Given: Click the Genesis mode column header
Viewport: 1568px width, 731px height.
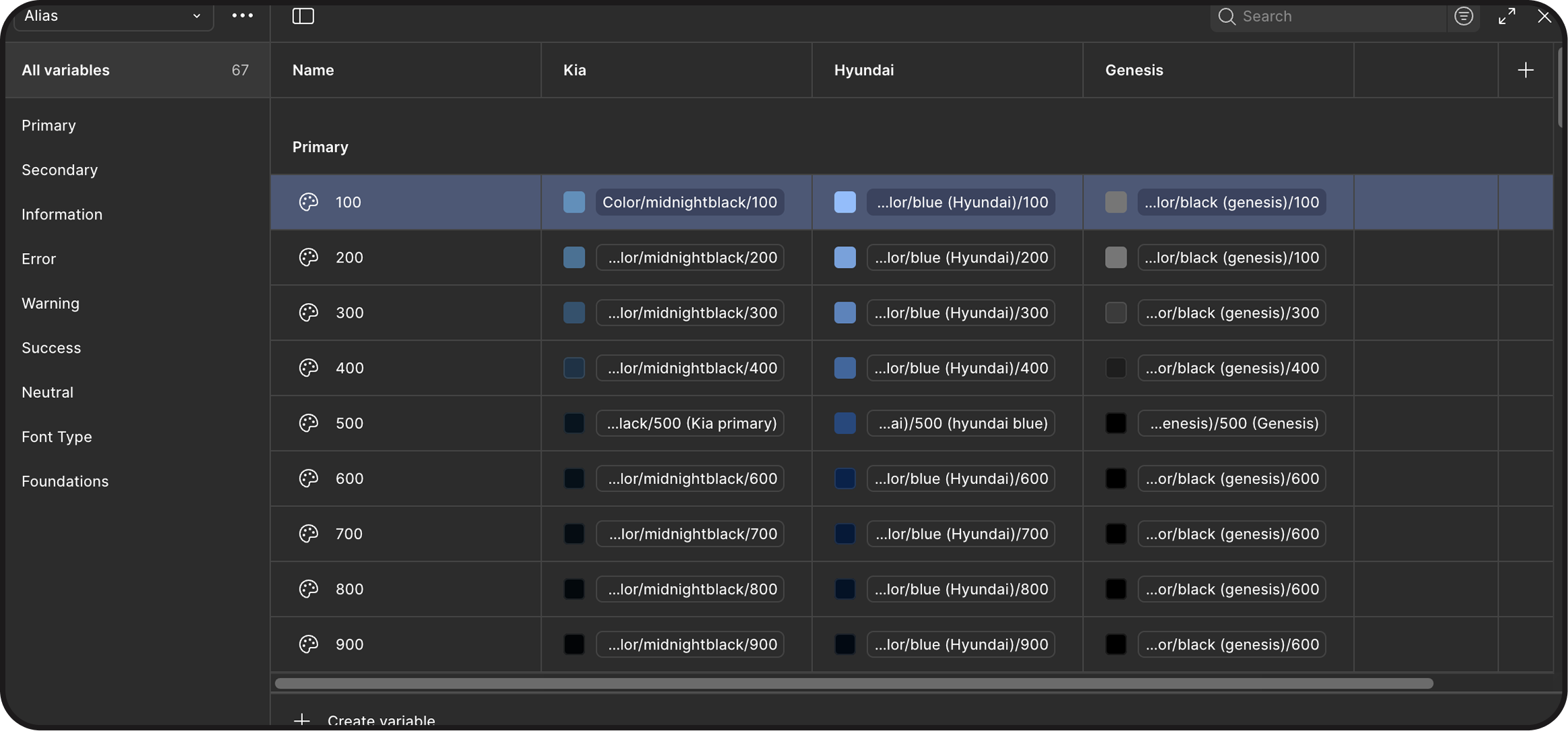Looking at the screenshot, I should pos(1218,70).
